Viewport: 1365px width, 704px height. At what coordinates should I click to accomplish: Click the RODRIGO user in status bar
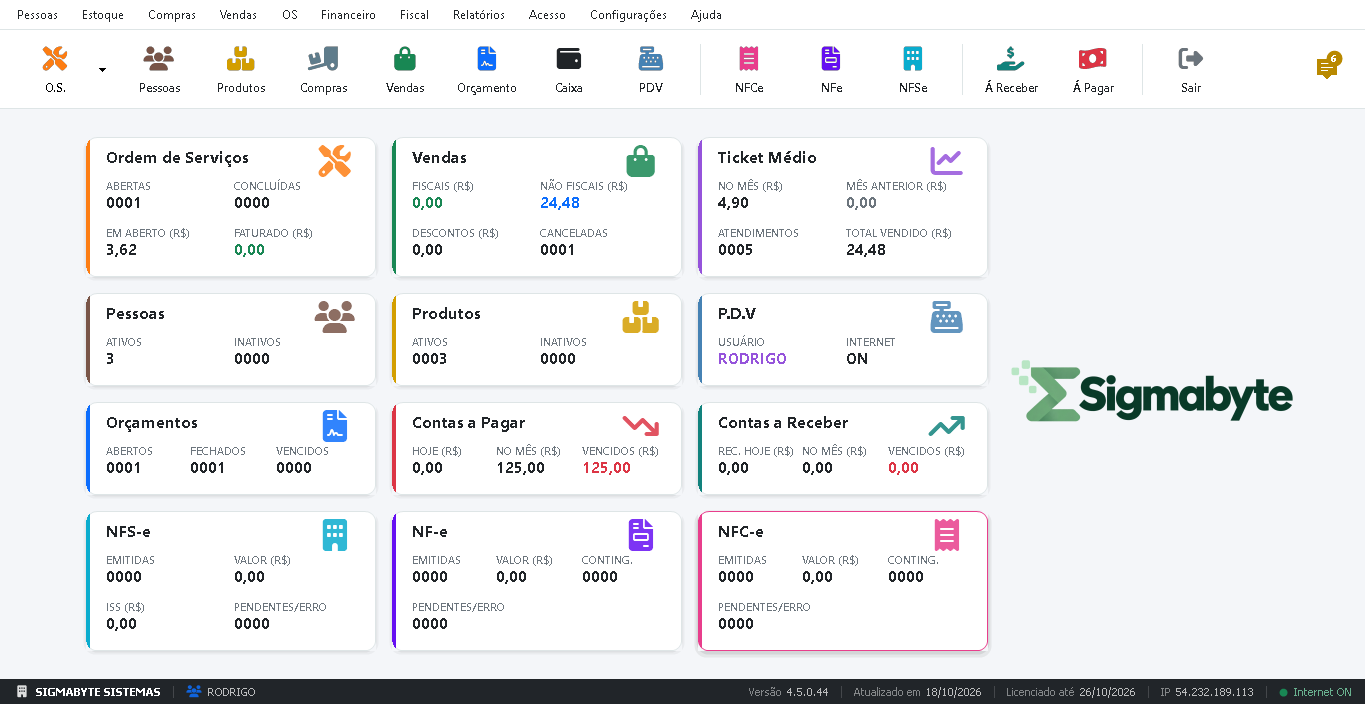(221, 692)
